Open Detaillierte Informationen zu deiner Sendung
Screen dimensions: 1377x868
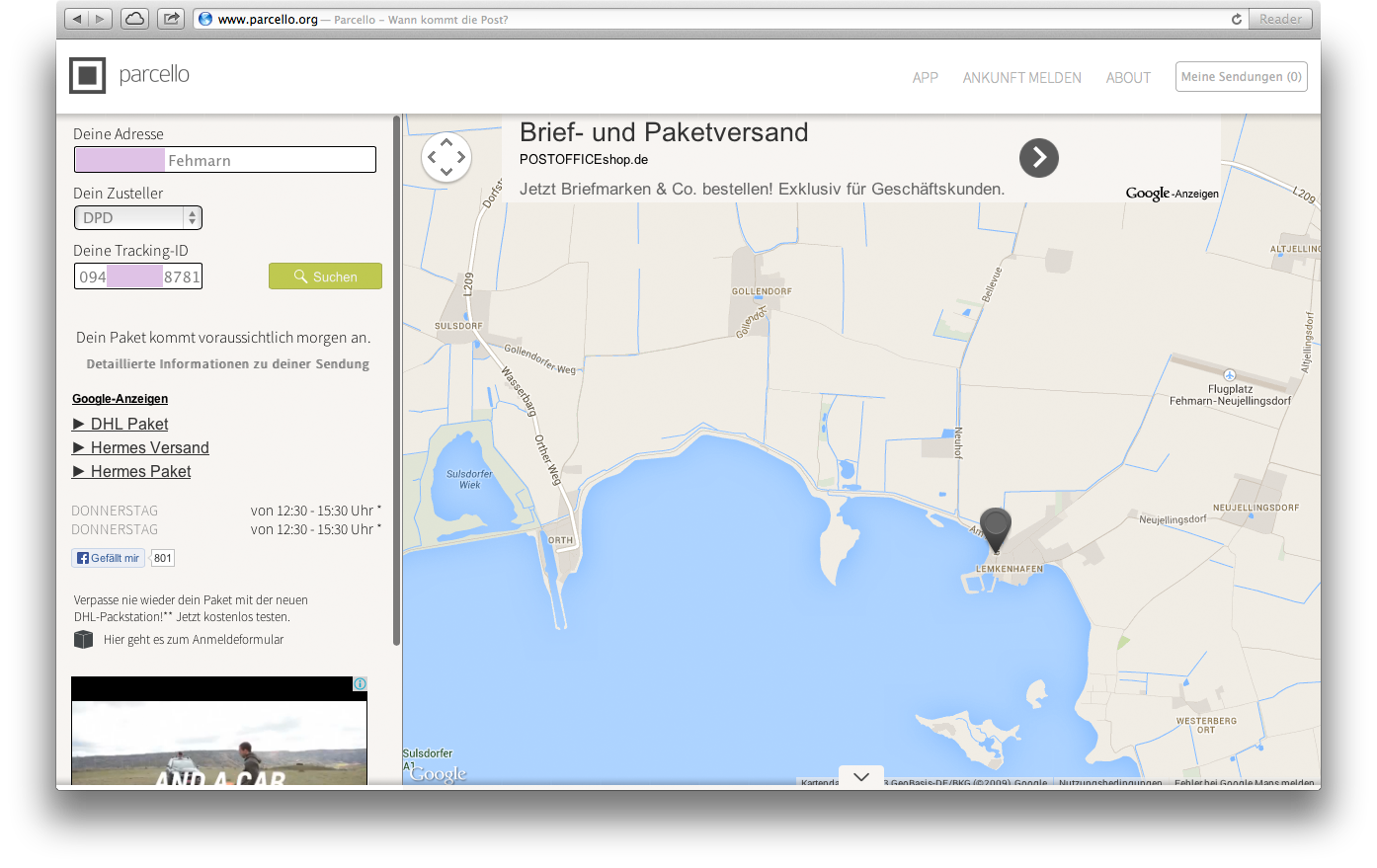point(228,363)
